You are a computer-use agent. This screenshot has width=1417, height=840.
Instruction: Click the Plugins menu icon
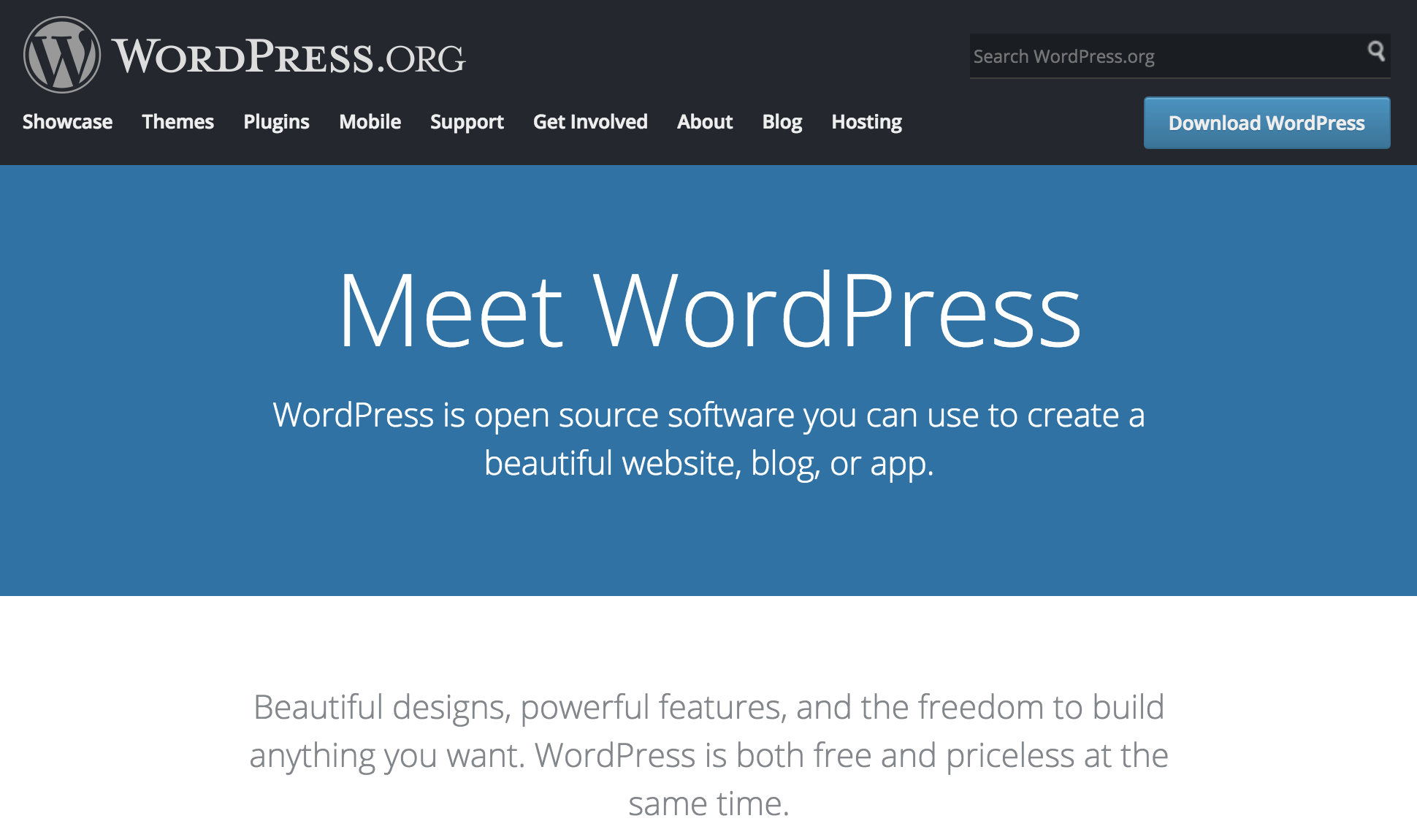pos(276,122)
